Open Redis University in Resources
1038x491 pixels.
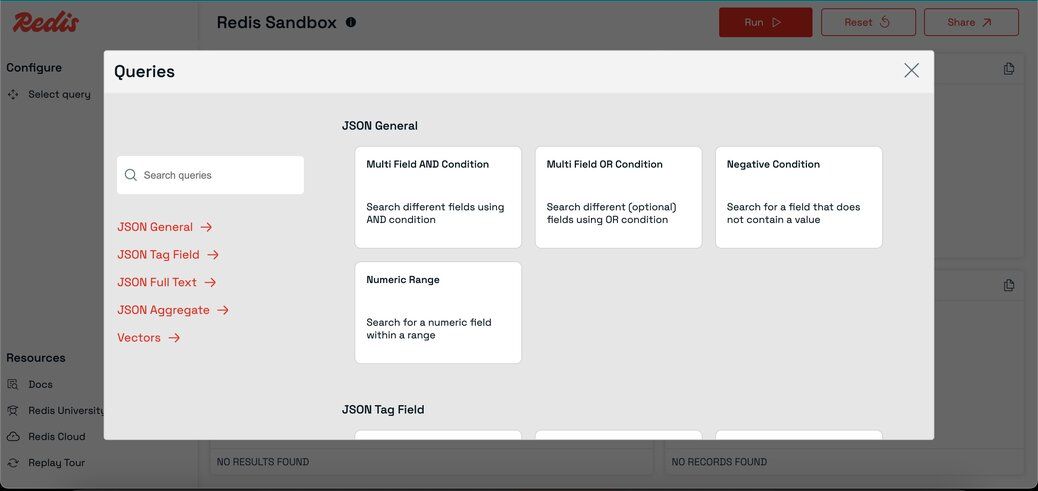pos(66,410)
